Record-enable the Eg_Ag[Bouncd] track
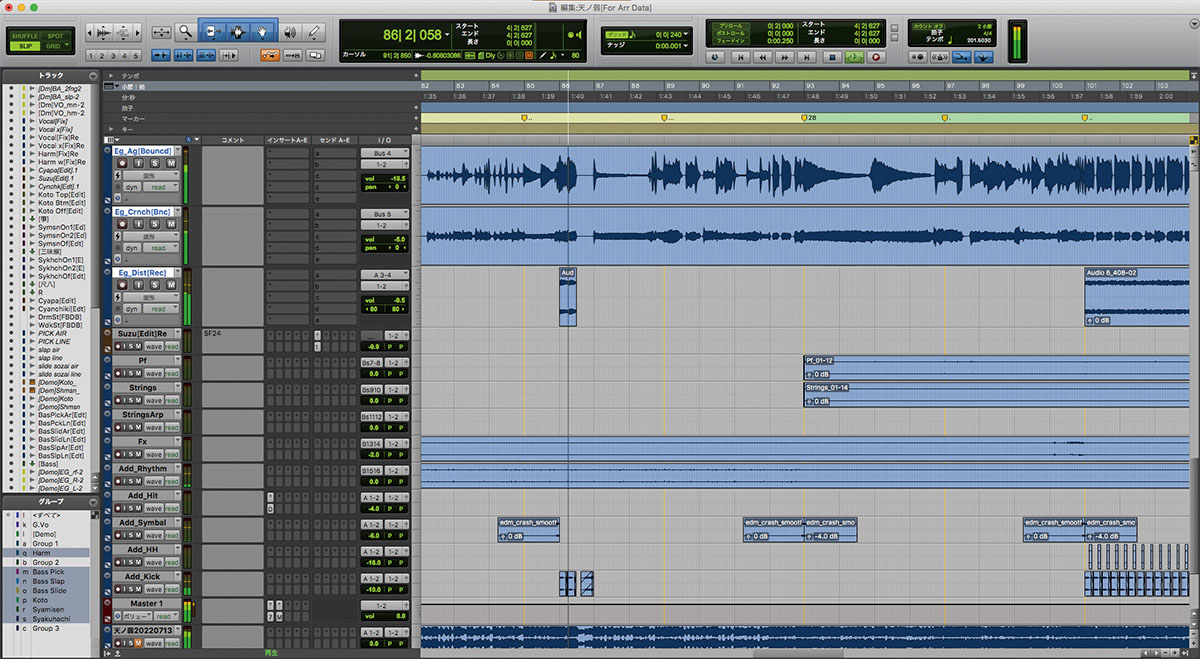The image size is (1200, 659). [122, 163]
